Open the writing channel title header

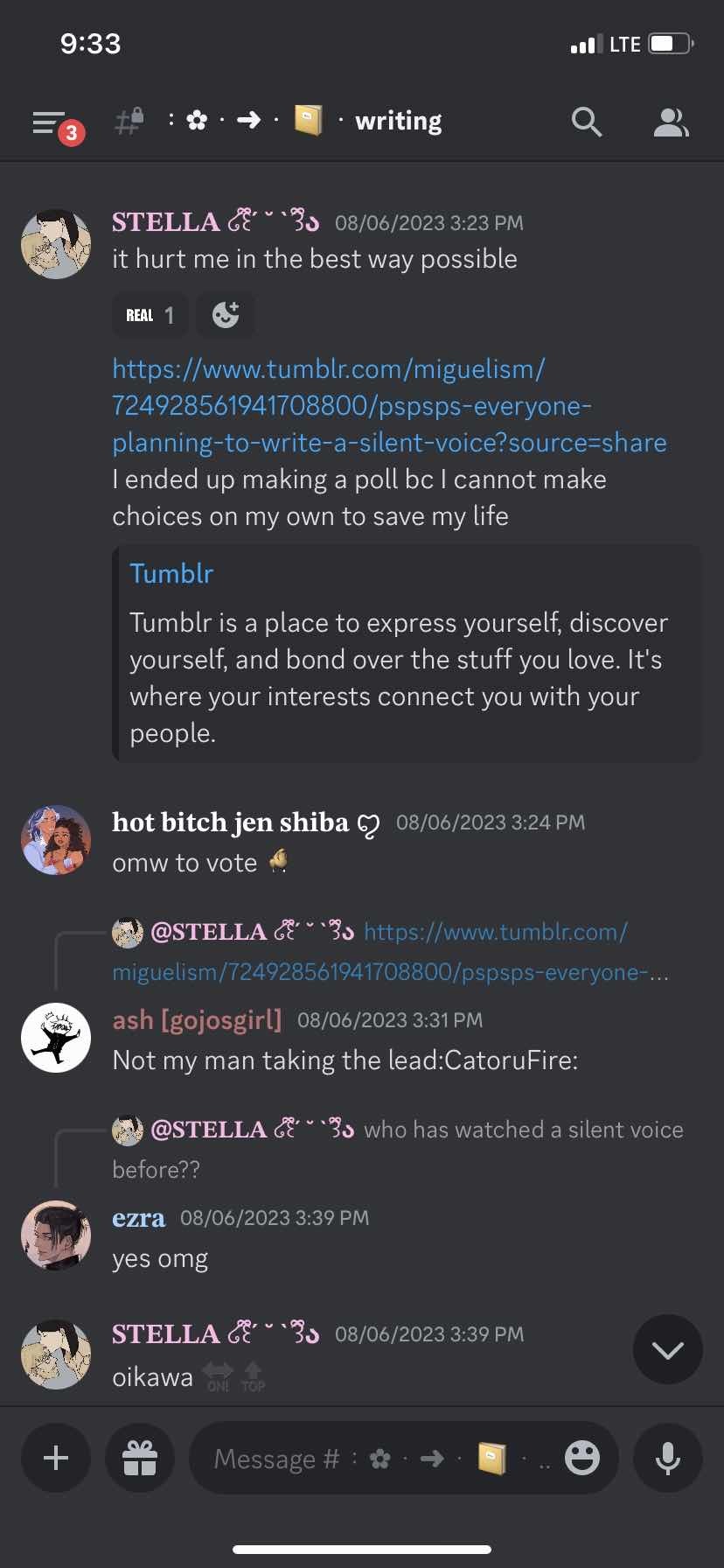tap(398, 121)
